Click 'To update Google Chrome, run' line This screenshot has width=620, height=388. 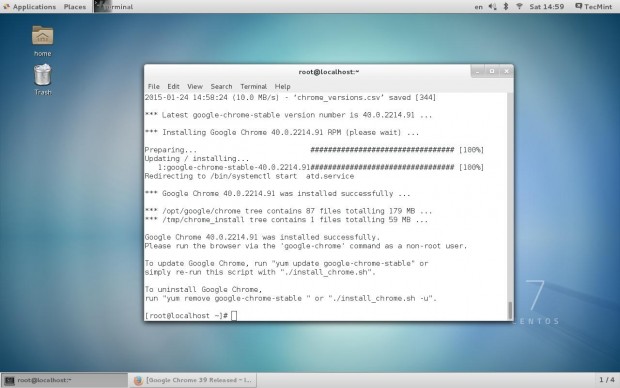[286, 263]
